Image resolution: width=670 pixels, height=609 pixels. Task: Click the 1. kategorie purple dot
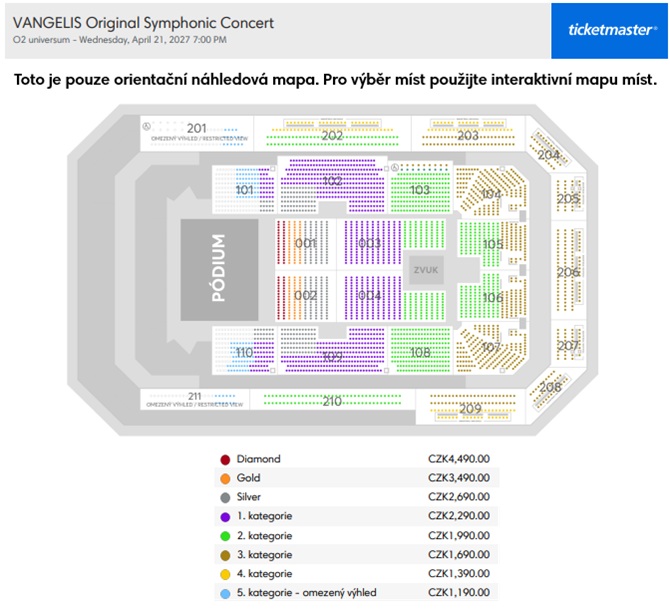click(225, 517)
